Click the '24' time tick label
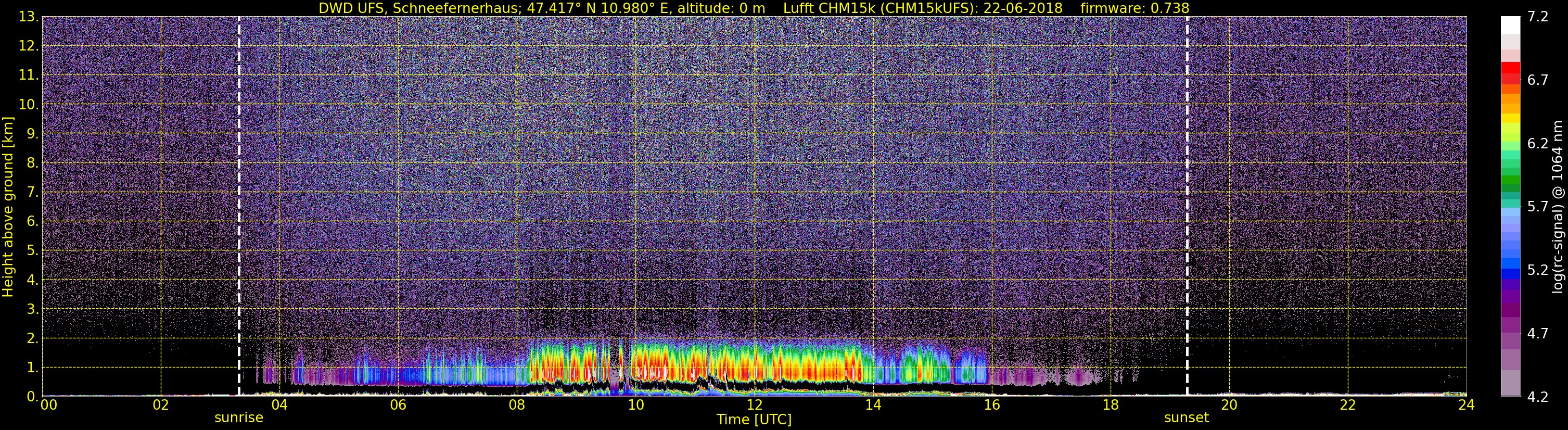This screenshot has height=430, width=1568. (1467, 405)
